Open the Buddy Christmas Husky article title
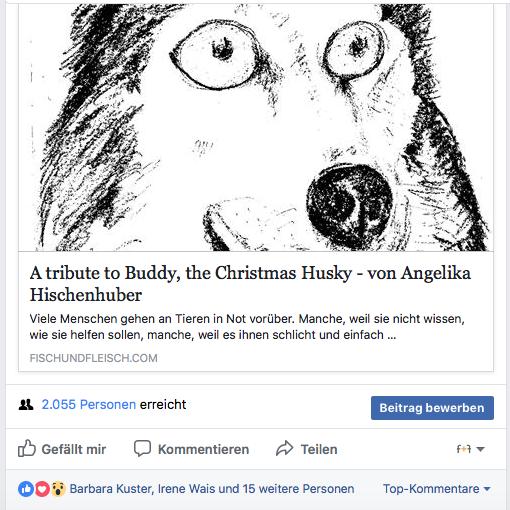The height and width of the screenshot is (510, 510). click(x=250, y=284)
